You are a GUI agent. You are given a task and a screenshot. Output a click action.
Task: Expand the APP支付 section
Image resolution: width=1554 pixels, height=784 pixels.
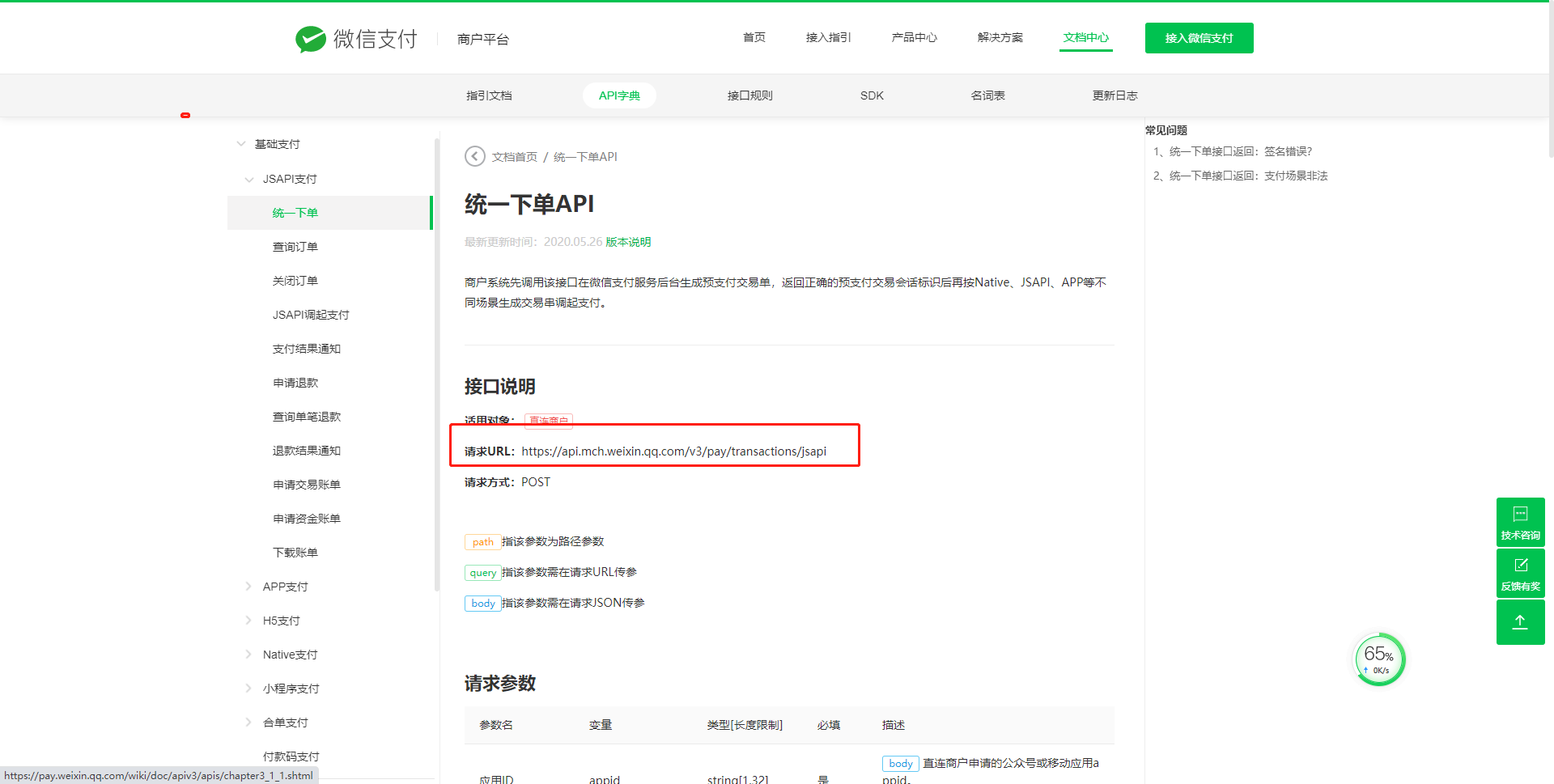pos(248,587)
